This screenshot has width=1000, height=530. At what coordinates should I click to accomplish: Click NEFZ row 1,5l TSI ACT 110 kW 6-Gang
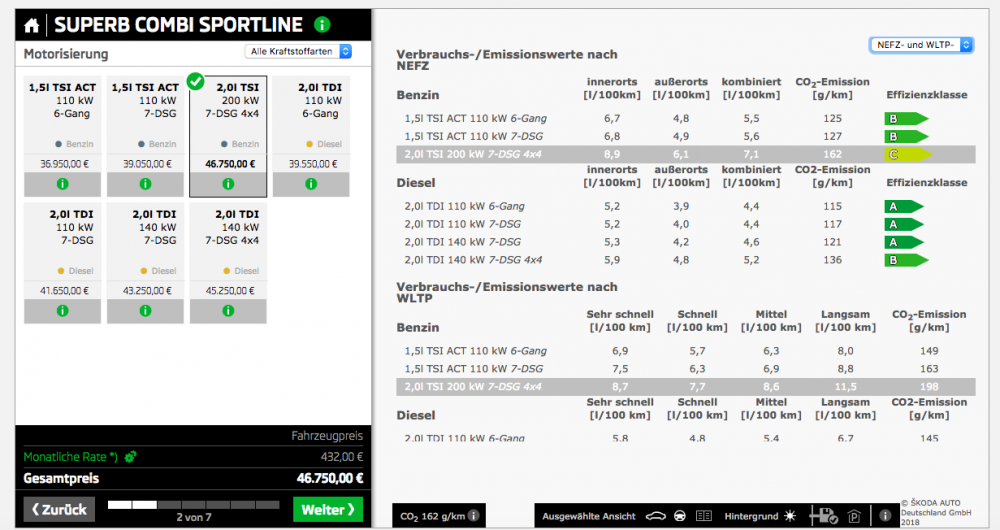[x=686, y=119]
